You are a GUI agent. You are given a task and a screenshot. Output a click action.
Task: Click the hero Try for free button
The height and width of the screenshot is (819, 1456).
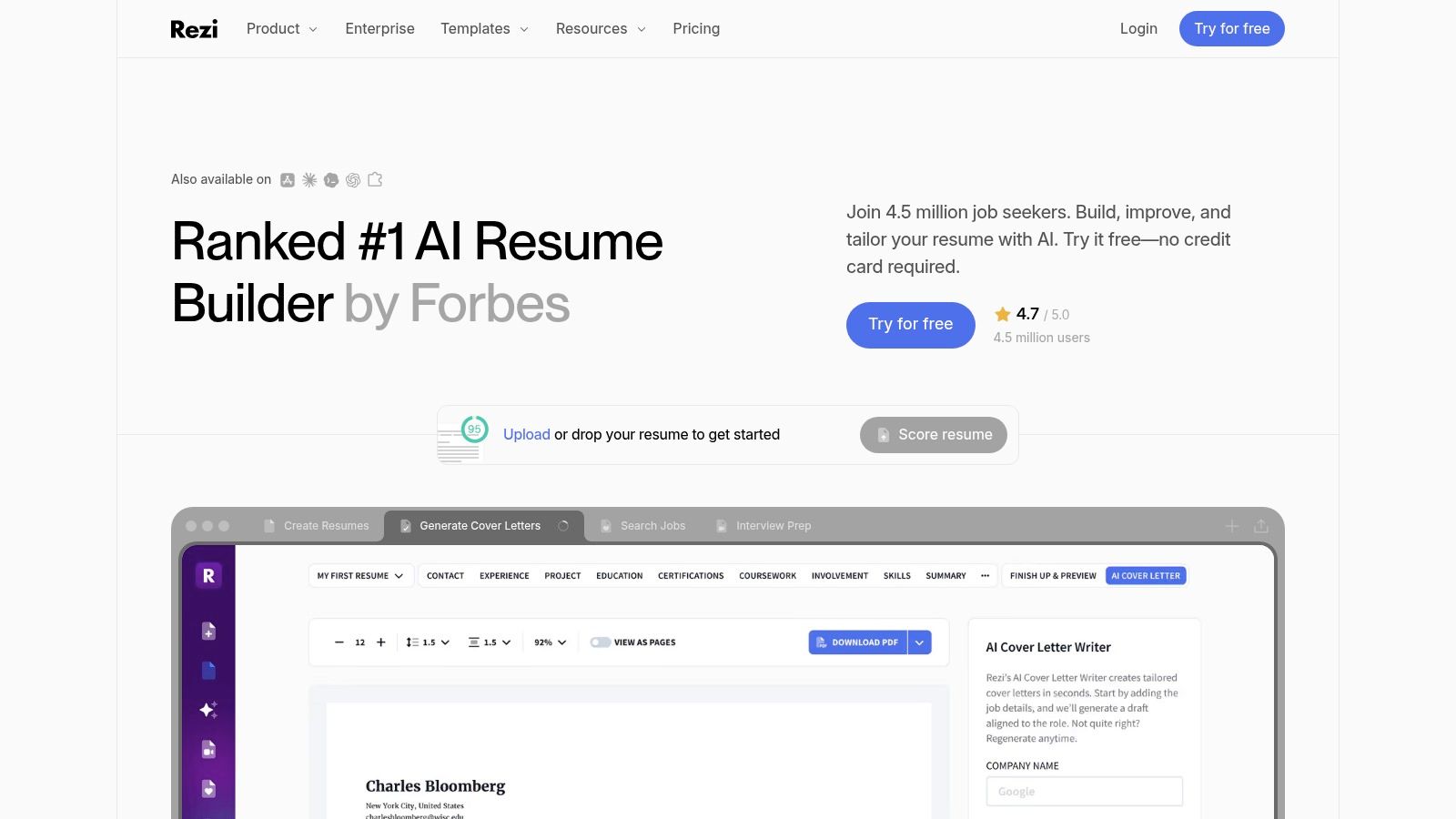911,325
